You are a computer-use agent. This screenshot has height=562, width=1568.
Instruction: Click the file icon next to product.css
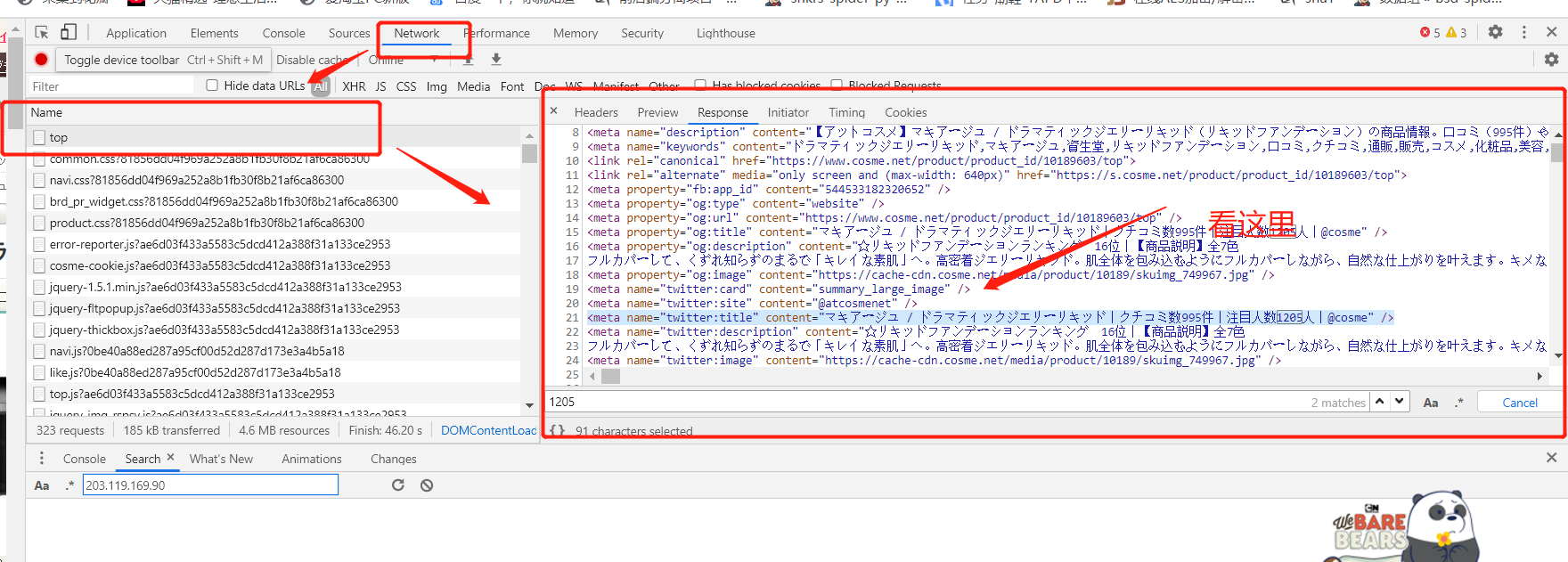[x=39, y=223]
